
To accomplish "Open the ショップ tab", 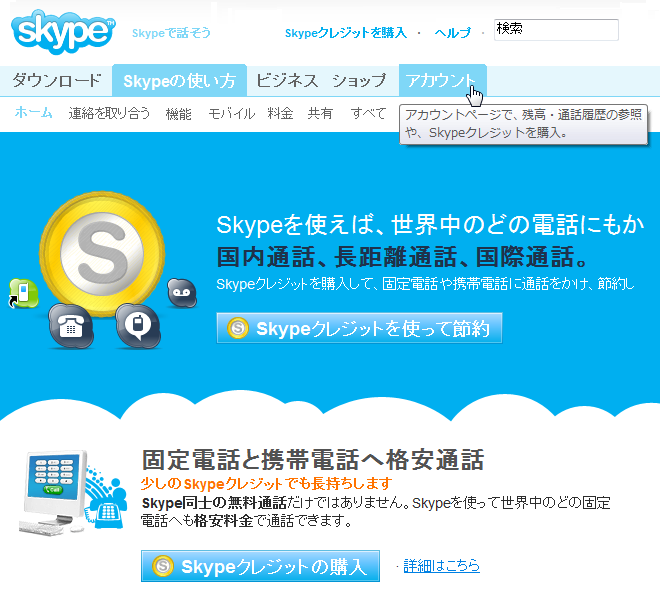I will point(359,81).
